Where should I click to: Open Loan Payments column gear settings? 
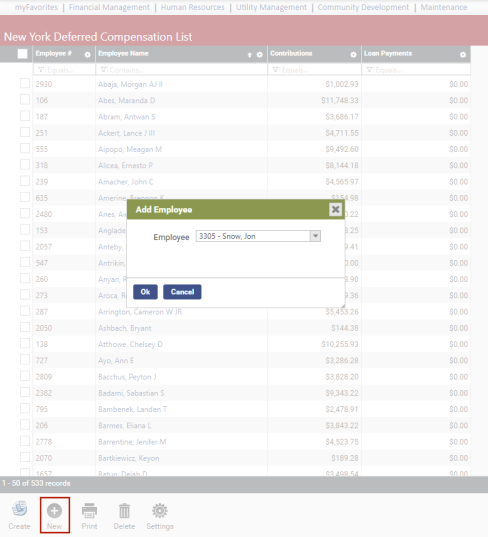pyautogui.click(x=463, y=55)
